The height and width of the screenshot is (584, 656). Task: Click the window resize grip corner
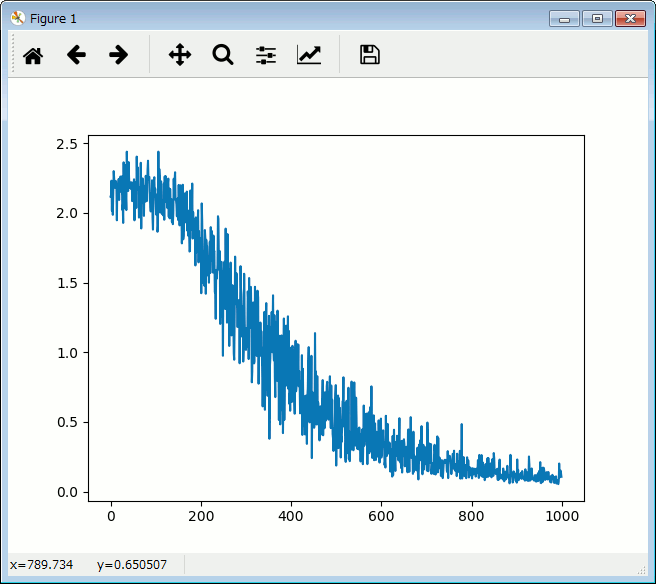click(x=643, y=571)
